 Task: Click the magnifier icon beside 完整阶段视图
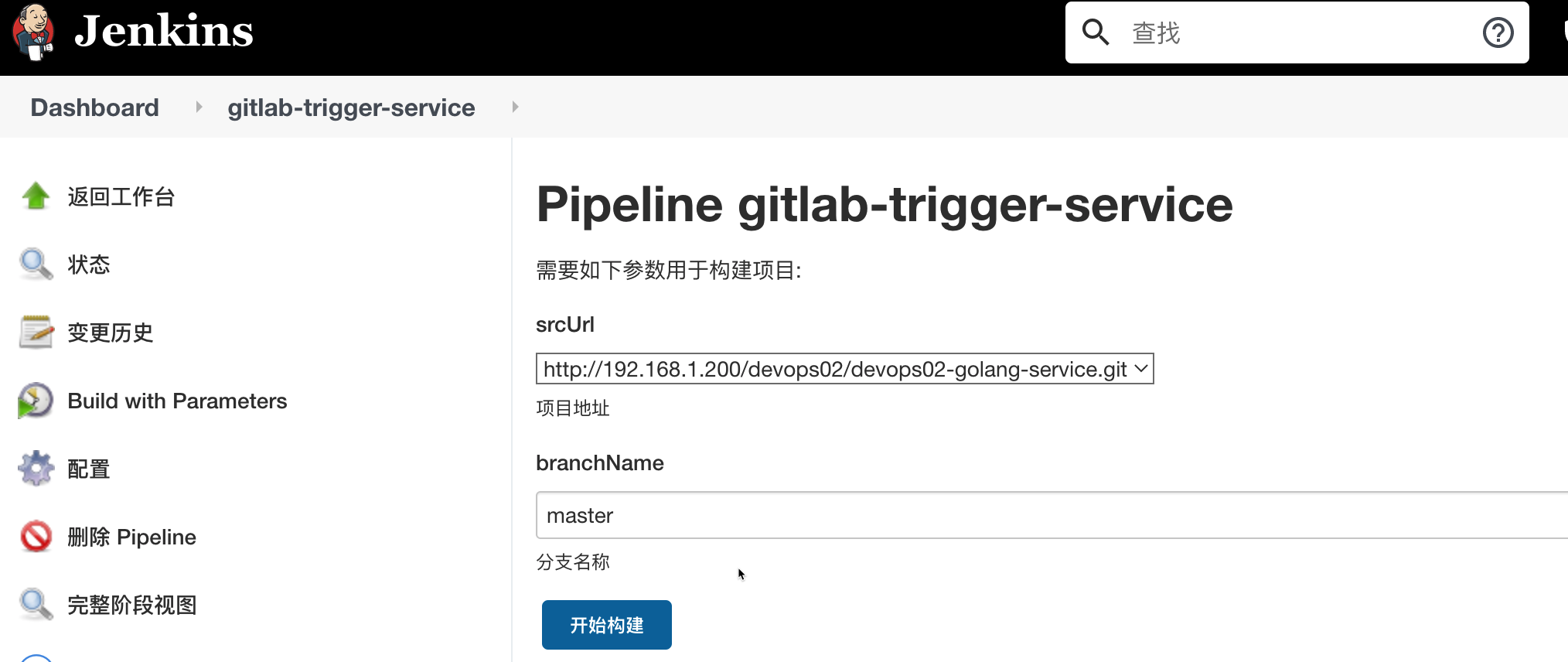(x=36, y=604)
